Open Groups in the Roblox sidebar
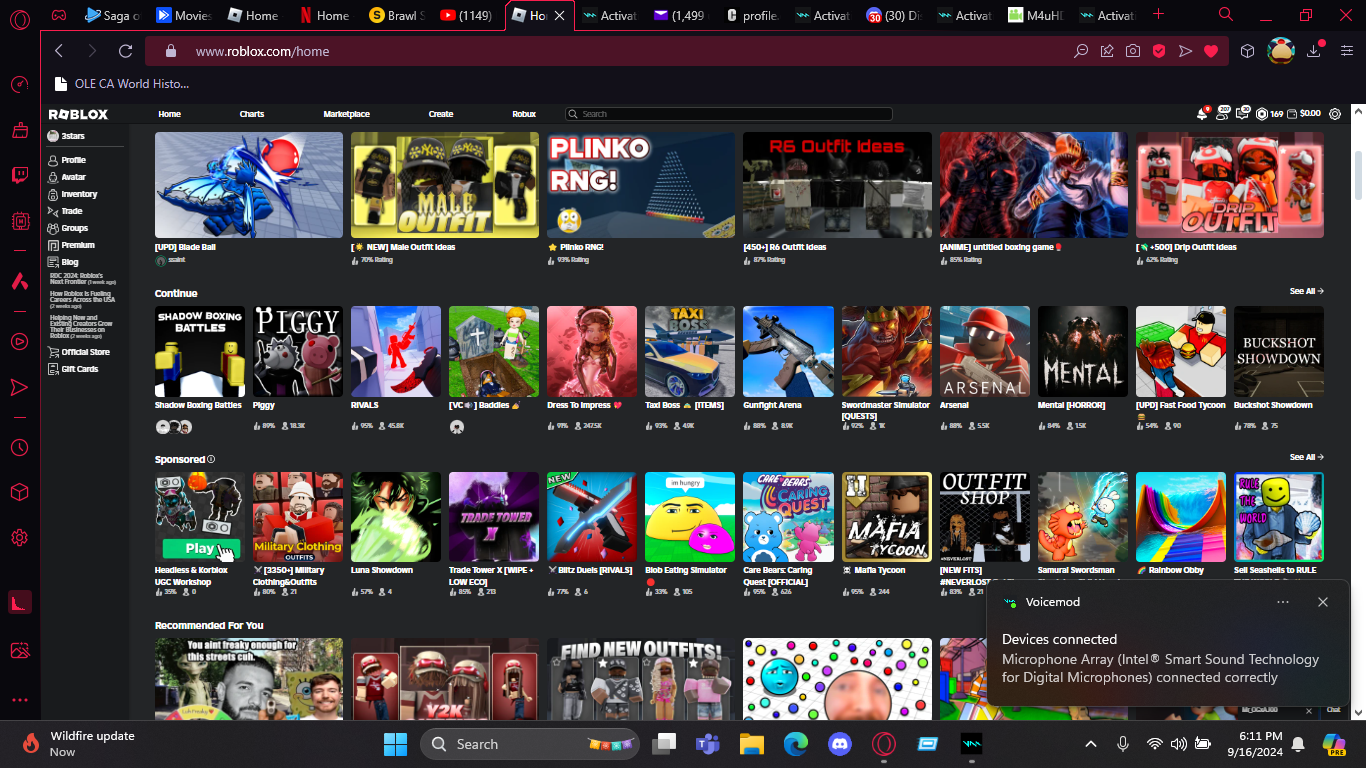1366x768 pixels. [x=68, y=228]
